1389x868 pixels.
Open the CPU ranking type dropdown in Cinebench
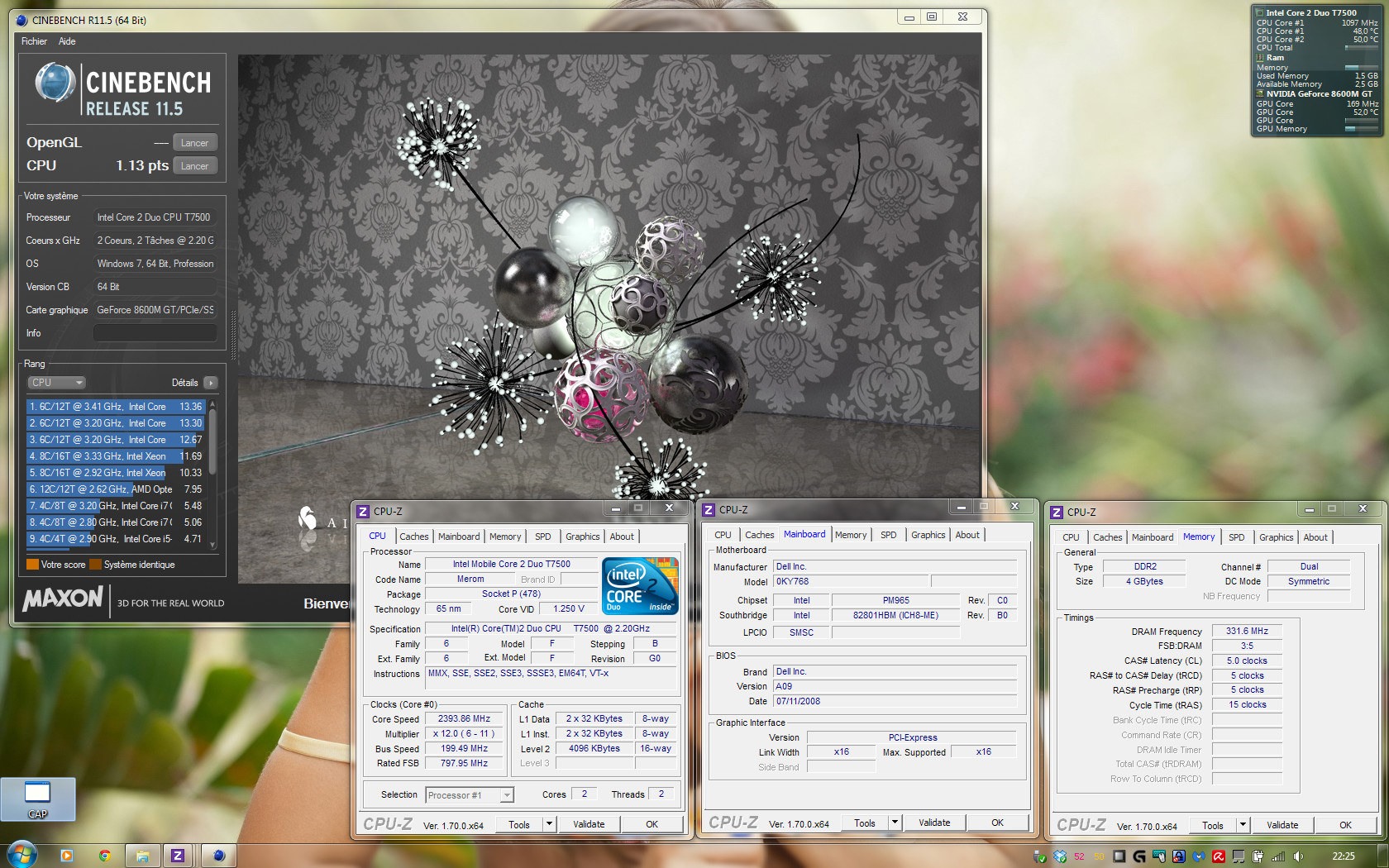pos(57,383)
